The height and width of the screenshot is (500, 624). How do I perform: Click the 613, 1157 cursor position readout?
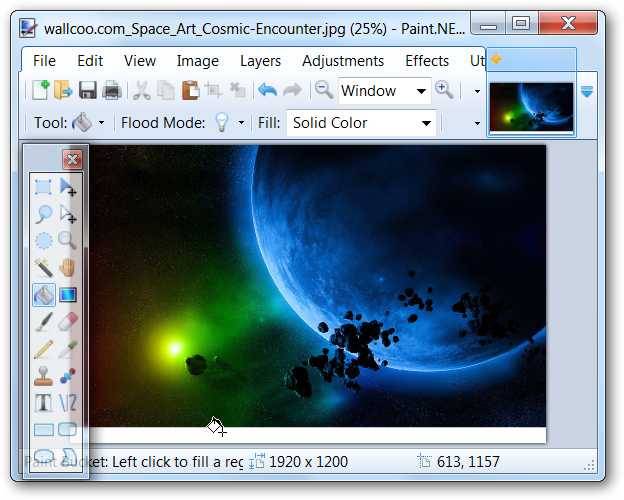(468, 462)
